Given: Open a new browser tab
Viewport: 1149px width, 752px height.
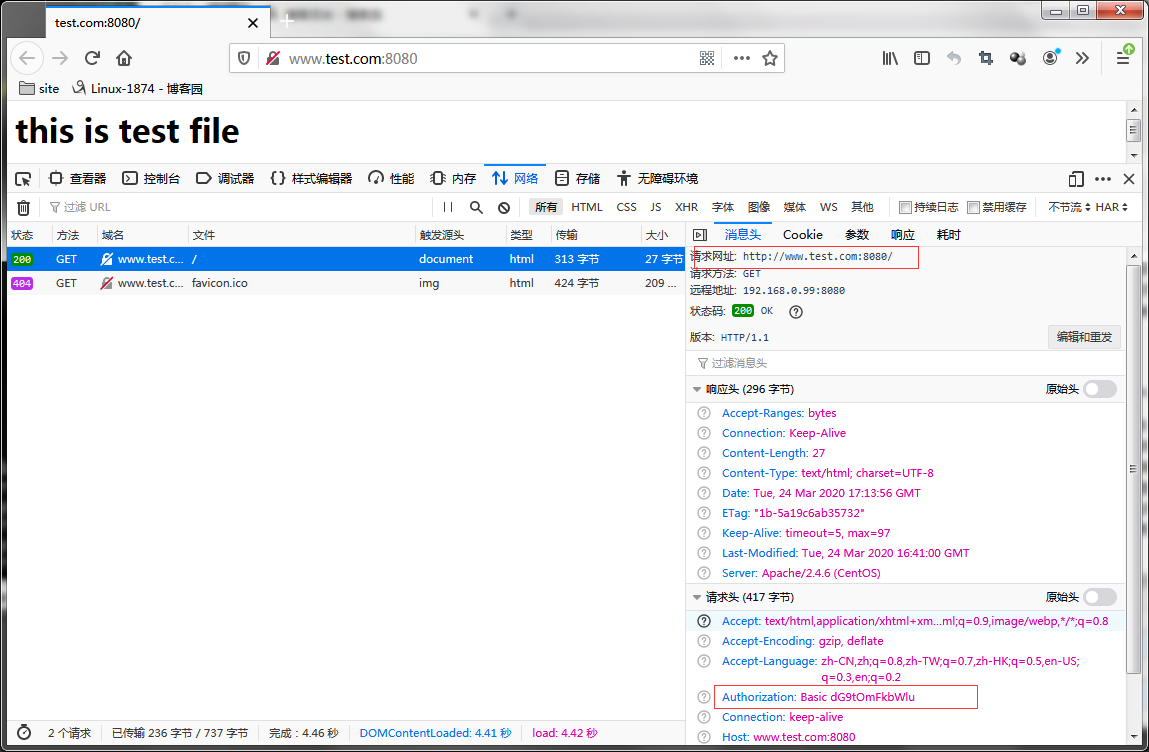Looking at the screenshot, I should [287, 21].
